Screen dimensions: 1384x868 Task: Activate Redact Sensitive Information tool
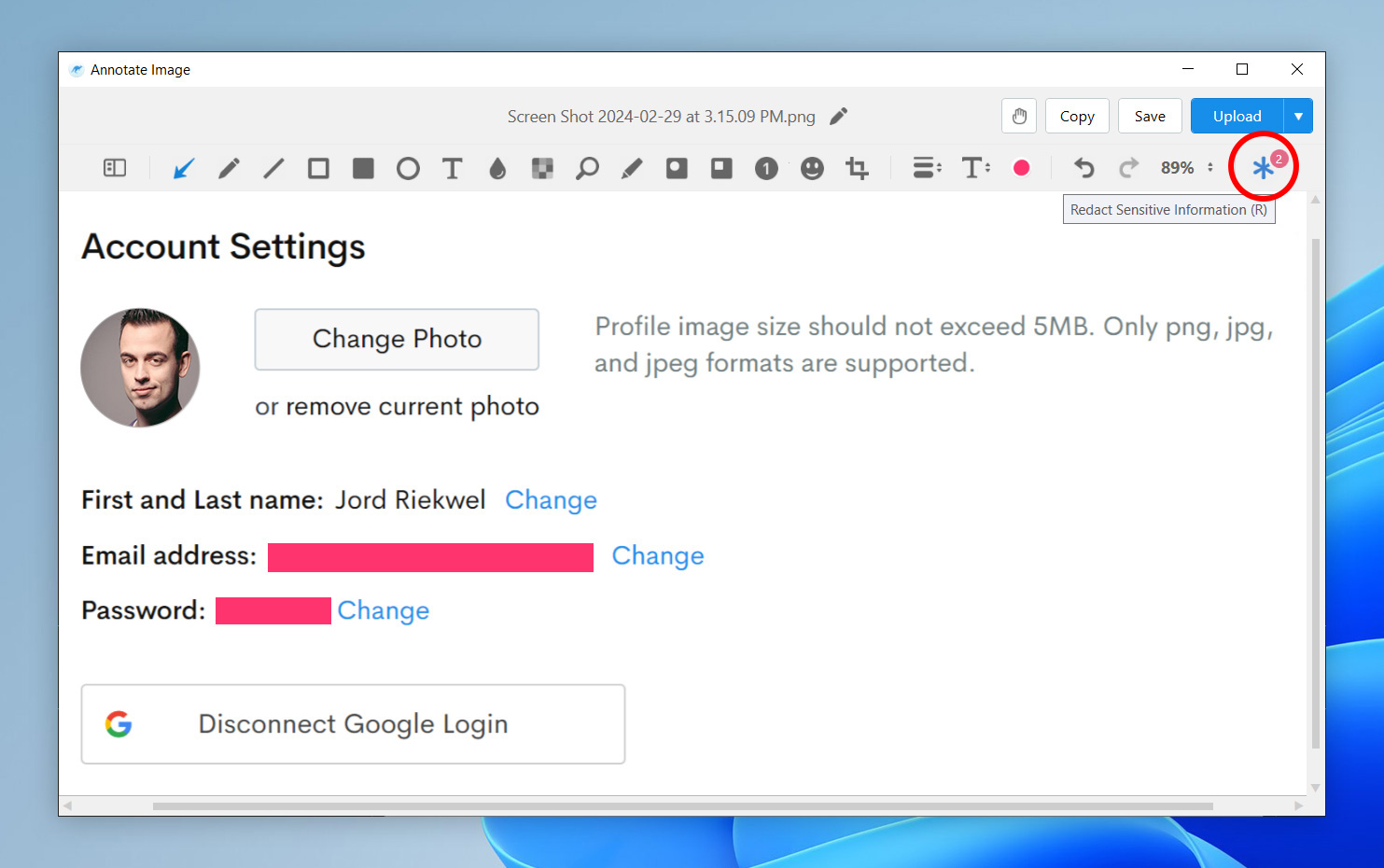tap(1263, 167)
